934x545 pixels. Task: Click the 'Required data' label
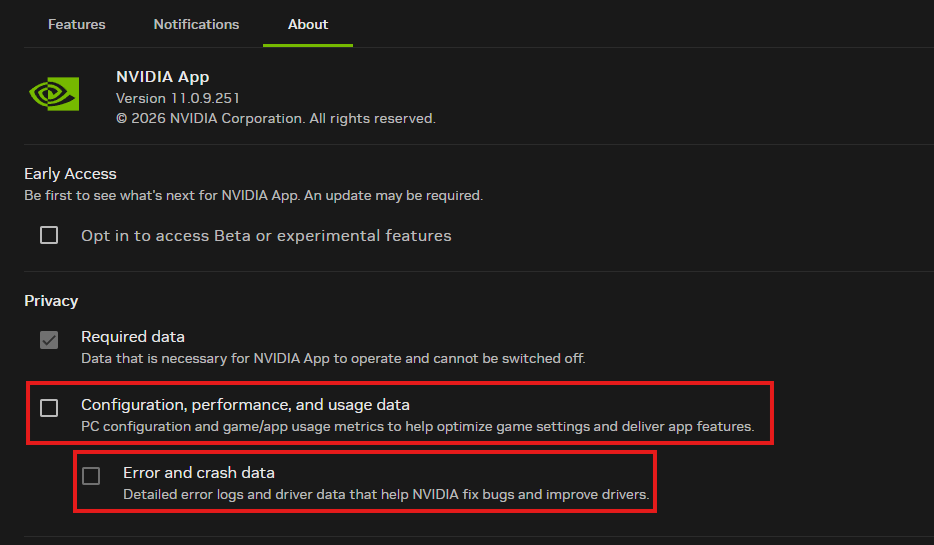133,337
